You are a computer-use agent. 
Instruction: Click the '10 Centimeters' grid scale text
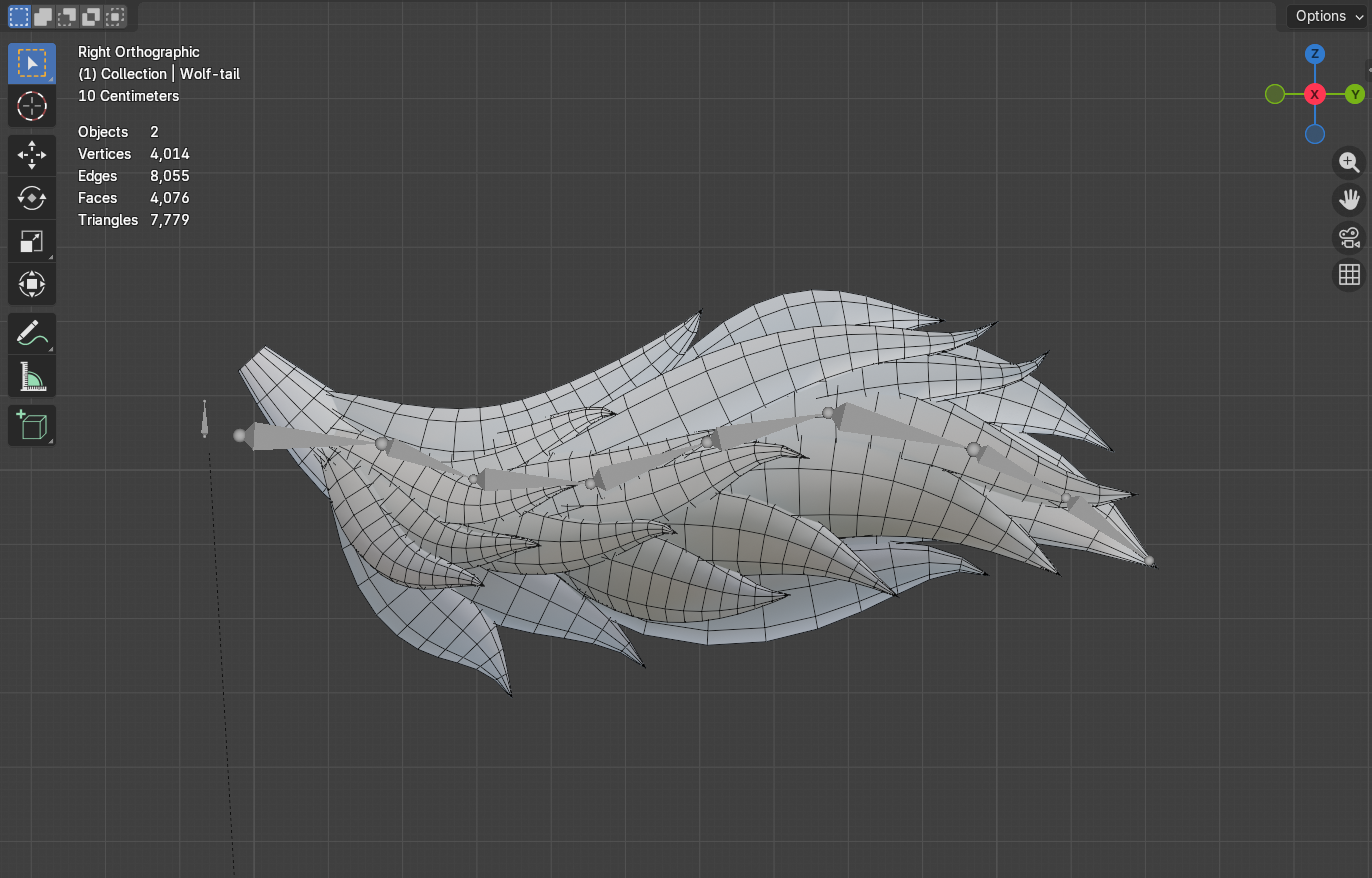tap(129, 96)
